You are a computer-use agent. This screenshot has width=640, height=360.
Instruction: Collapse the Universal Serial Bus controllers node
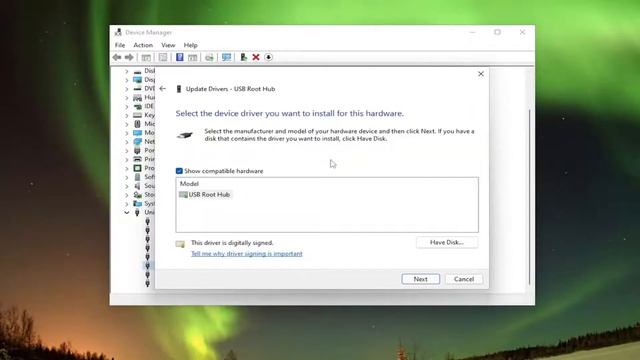pos(127,213)
